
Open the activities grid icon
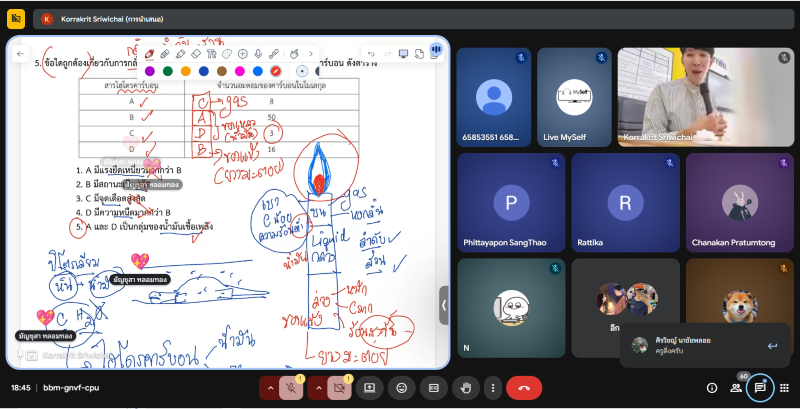click(x=785, y=387)
